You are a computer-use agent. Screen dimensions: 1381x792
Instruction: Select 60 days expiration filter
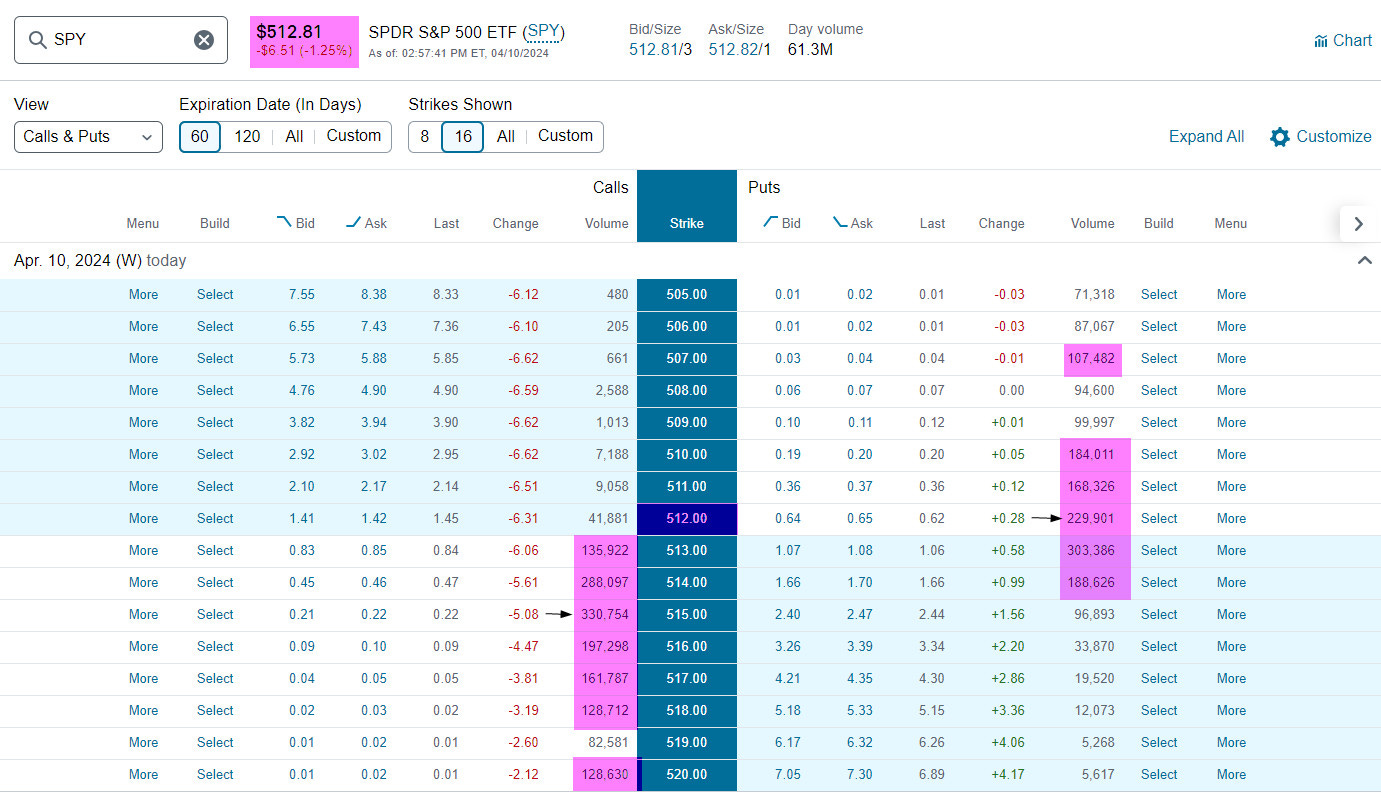tap(200, 137)
